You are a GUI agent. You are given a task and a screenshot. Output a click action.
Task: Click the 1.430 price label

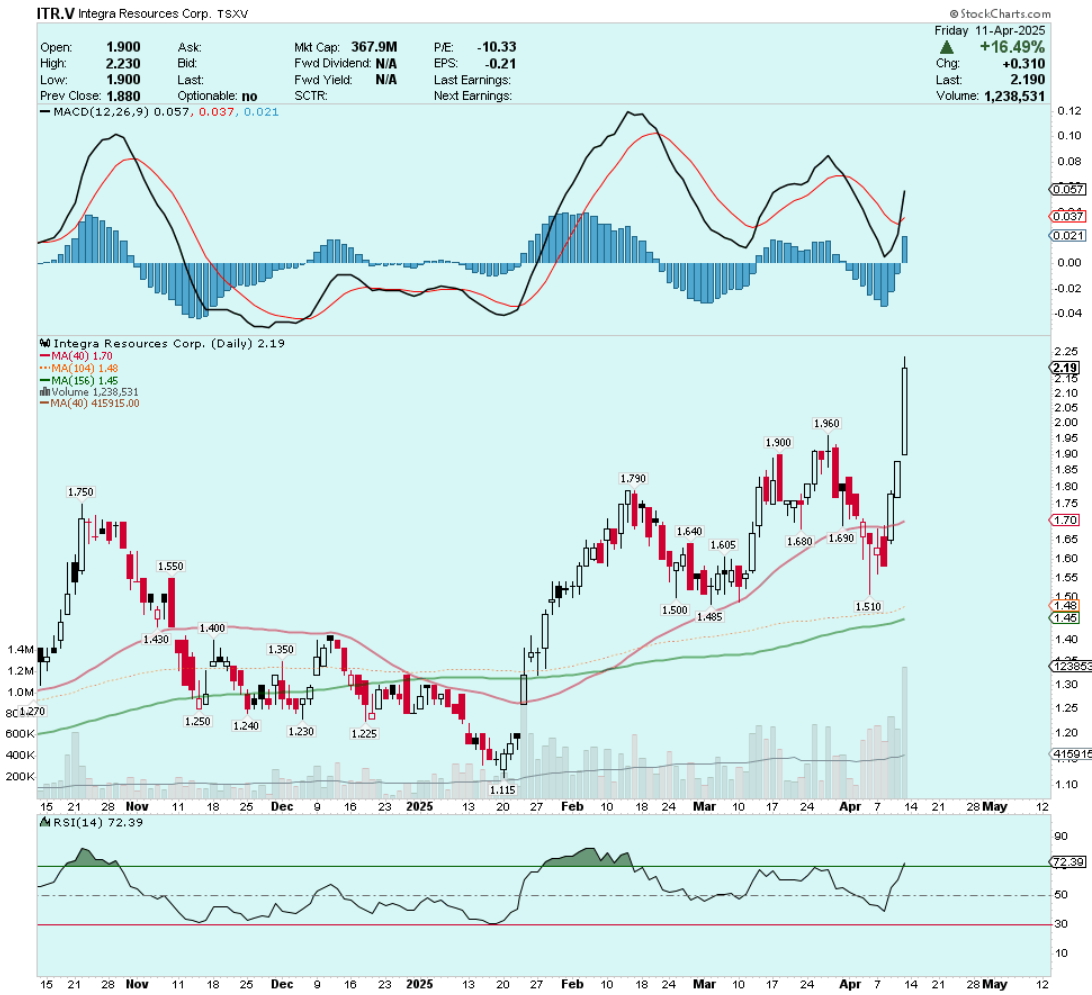point(155,639)
